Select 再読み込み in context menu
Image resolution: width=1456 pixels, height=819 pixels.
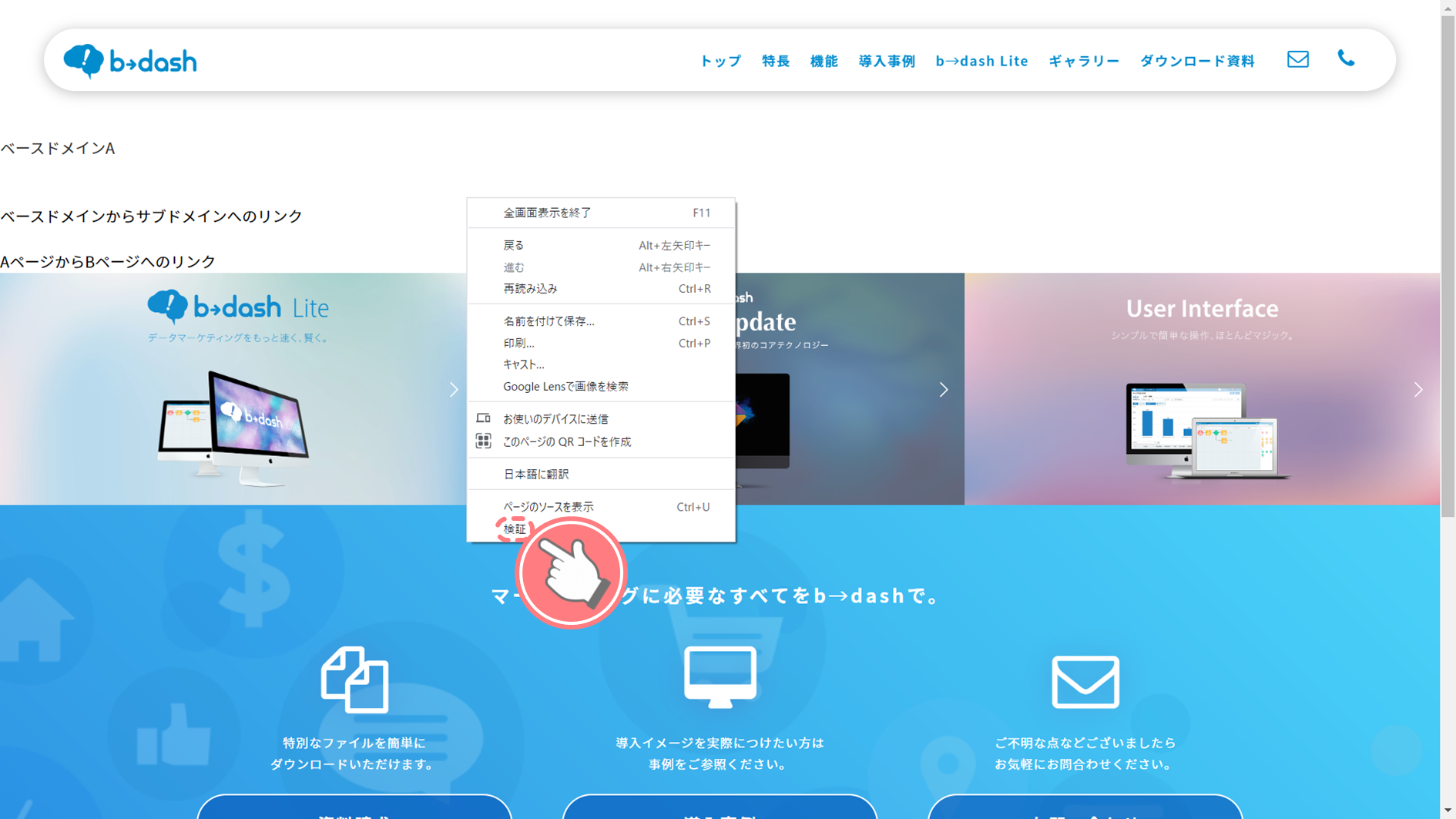(x=601, y=288)
